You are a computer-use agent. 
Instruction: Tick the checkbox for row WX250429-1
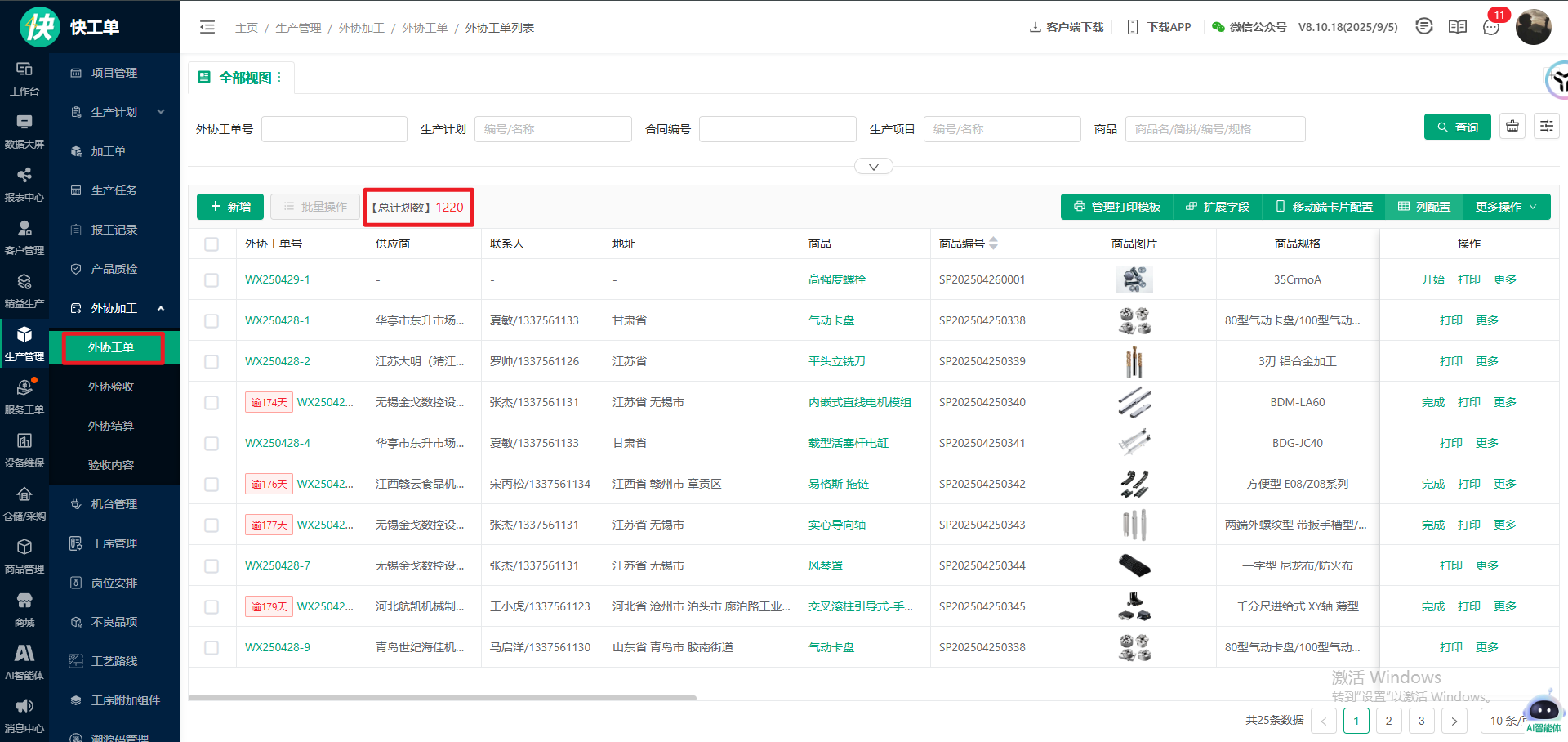point(212,280)
